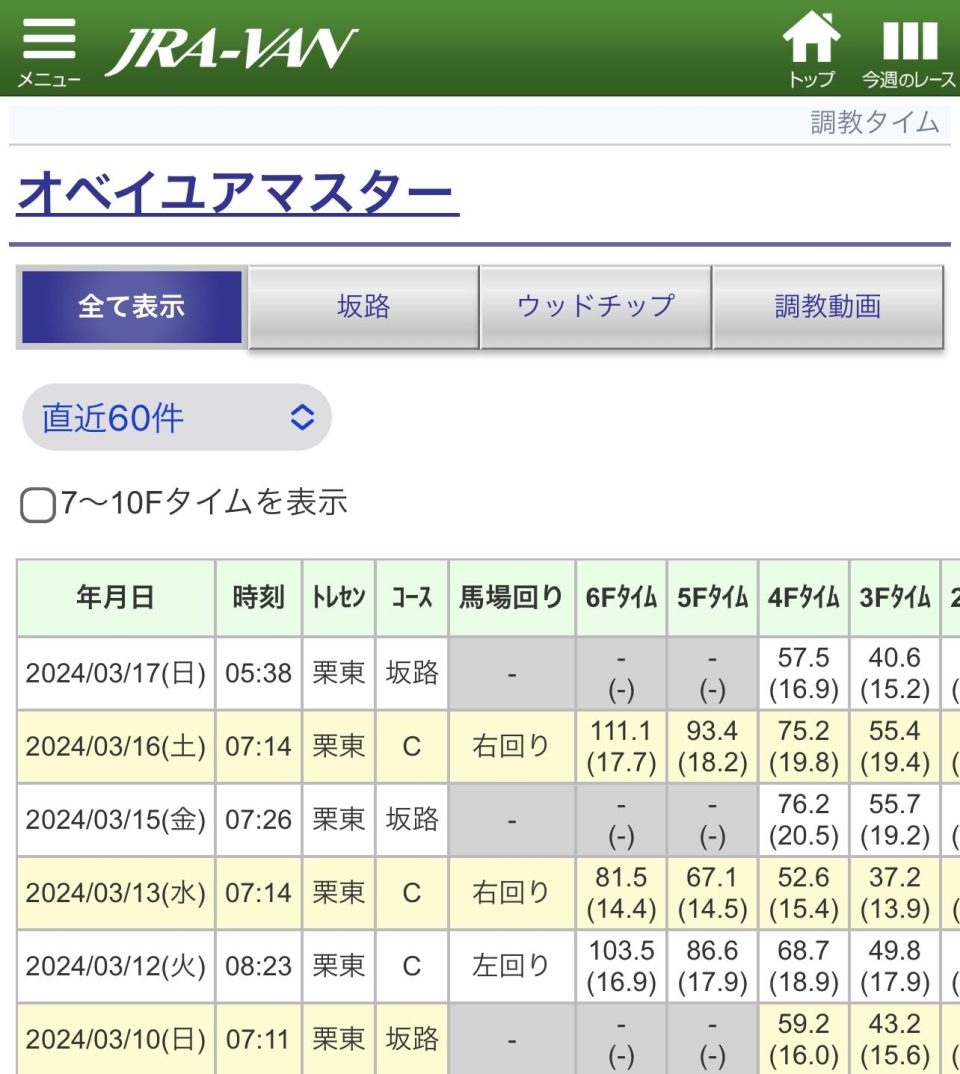Click the JRA-VAN logo
Screen dimensions: 960x1074
point(231,49)
